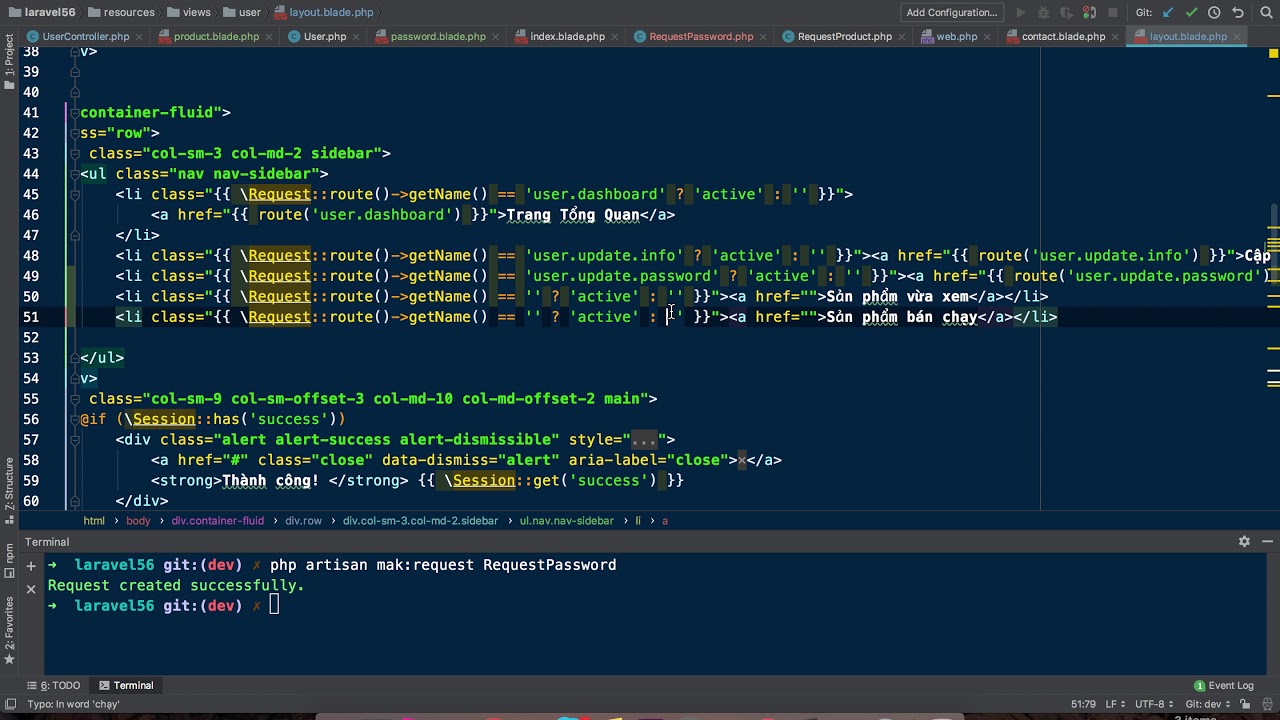Screen dimensions: 1280x720
Task: Click the Git update project arrow icon
Action: (1168, 13)
